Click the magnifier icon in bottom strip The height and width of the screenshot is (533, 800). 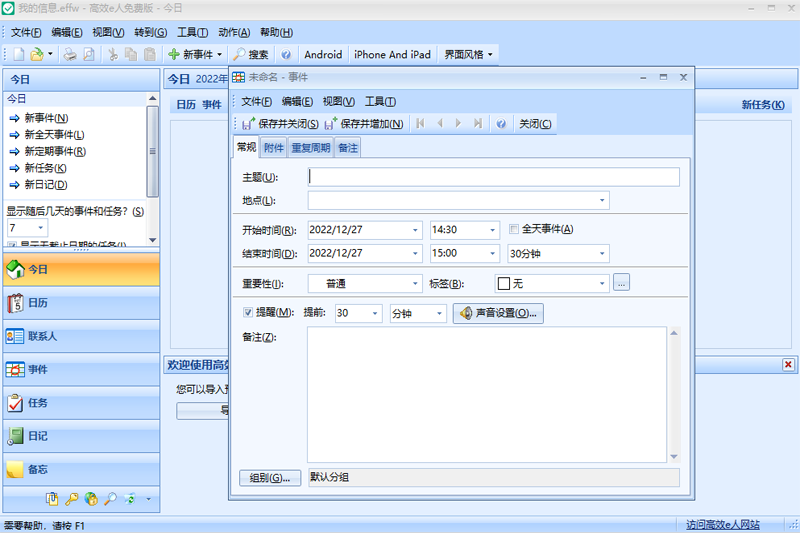tap(110, 499)
